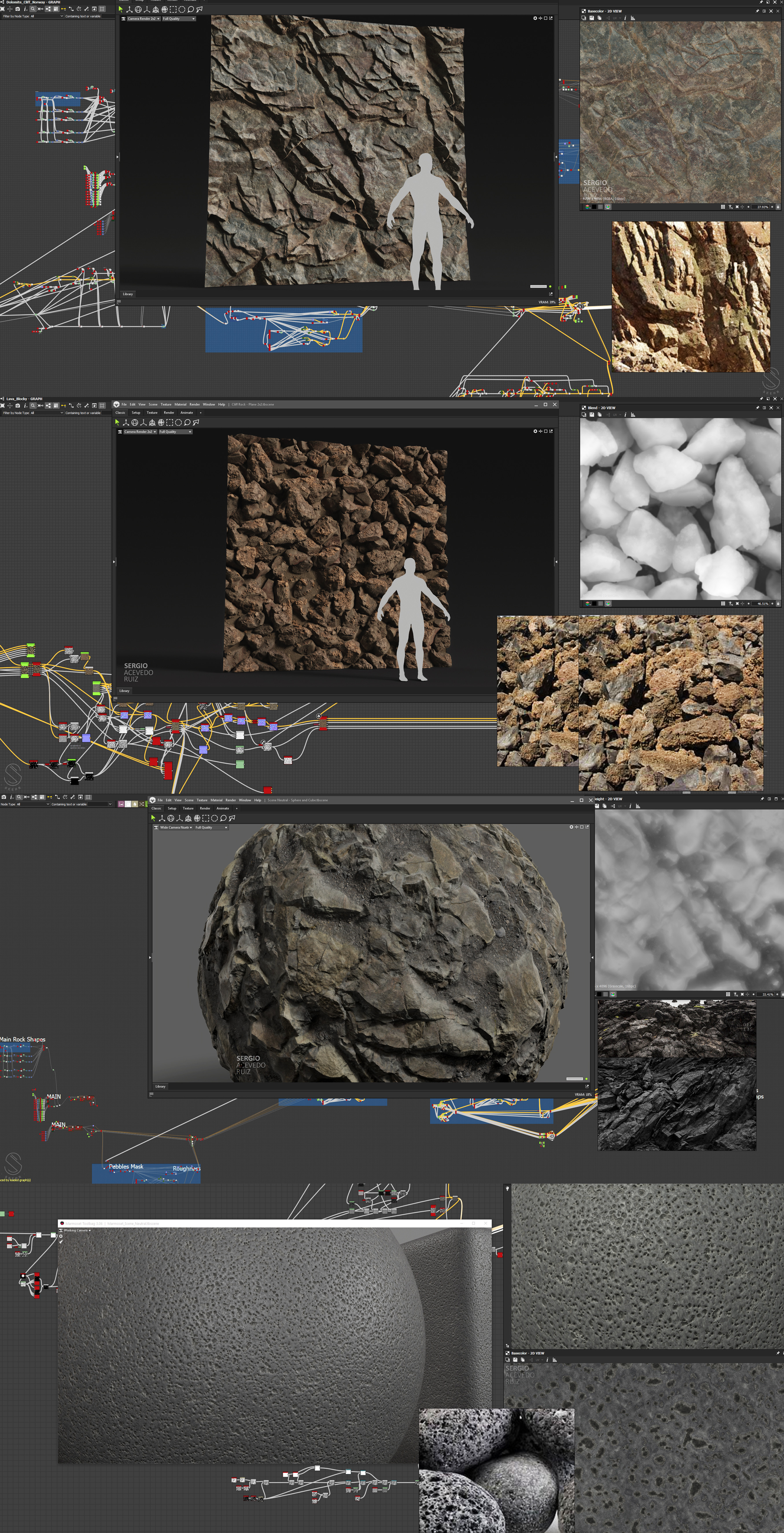
Task: Open Full Quality dropdown in Scene Neutral window
Action: pyautogui.click(x=211, y=827)
